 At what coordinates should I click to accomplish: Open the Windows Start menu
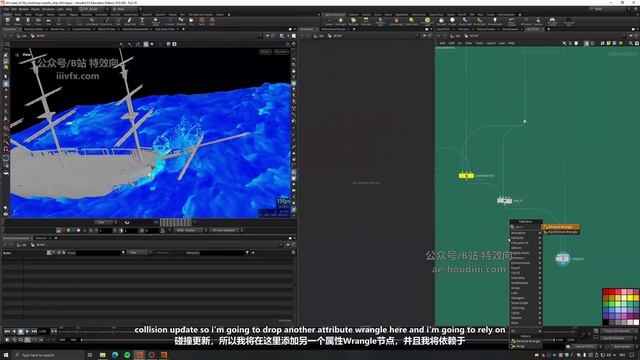pos(6,355)
